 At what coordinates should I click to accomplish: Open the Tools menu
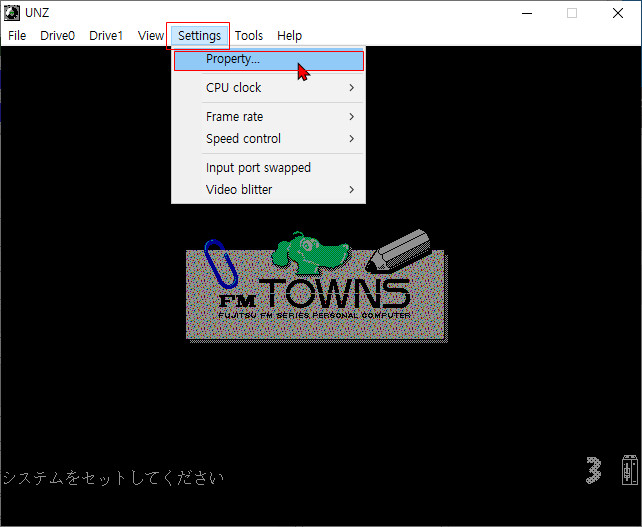(249, 36)
